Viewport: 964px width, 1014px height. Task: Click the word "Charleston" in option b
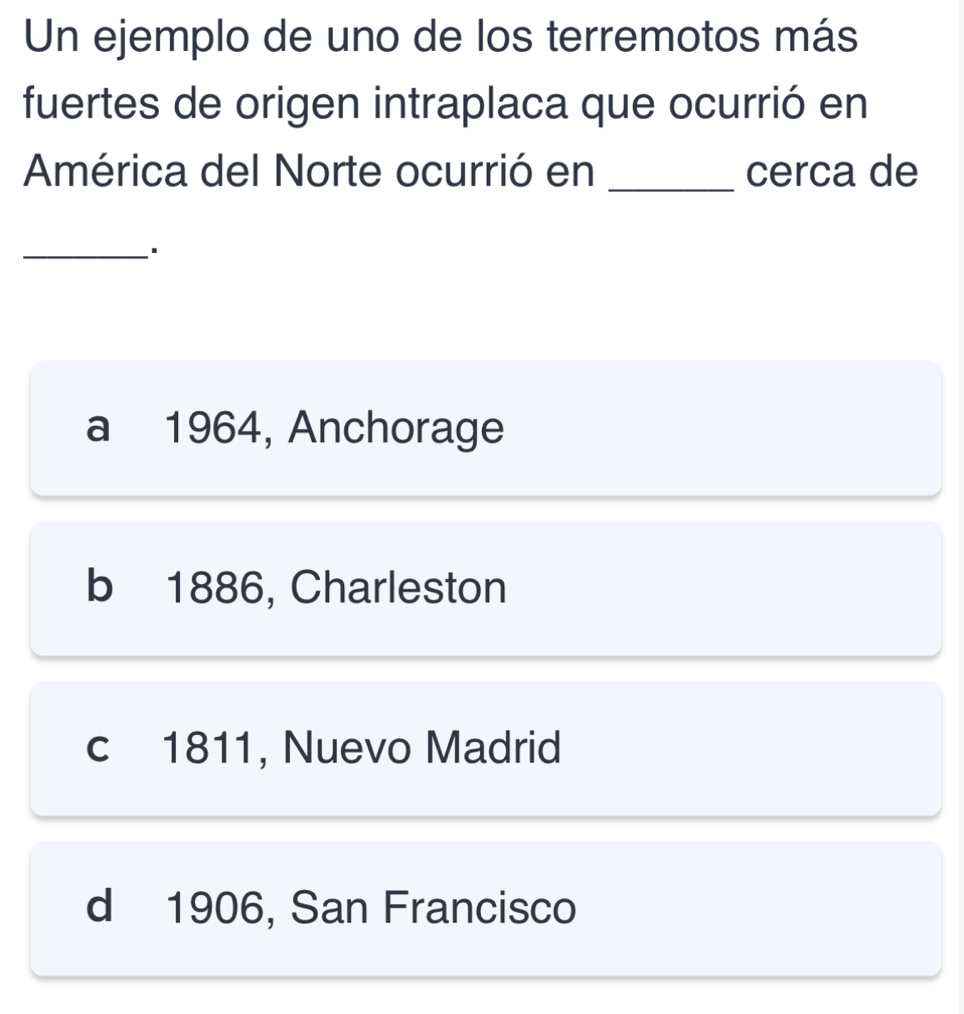tap(402, 588)
